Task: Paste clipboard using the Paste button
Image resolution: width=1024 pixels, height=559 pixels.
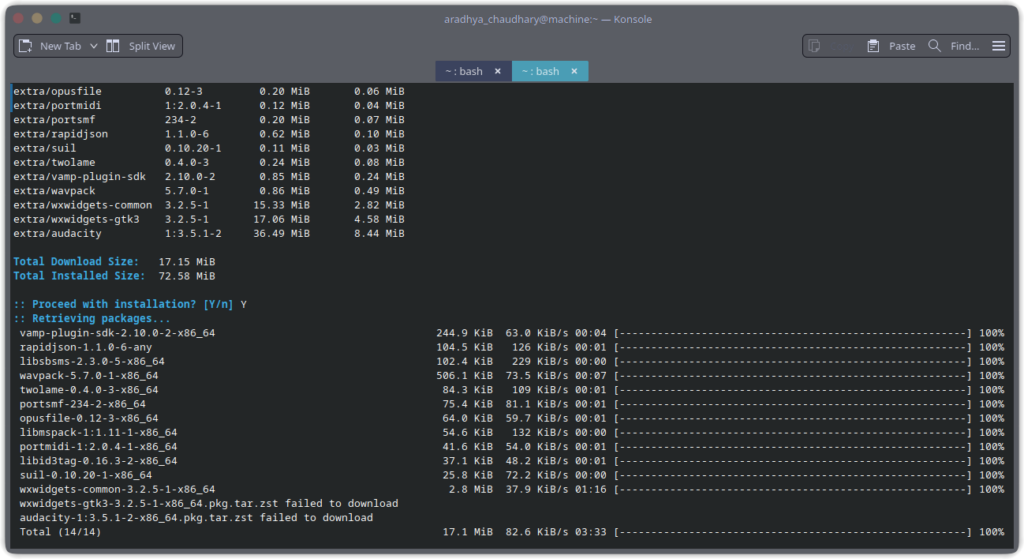Action: 891,46
